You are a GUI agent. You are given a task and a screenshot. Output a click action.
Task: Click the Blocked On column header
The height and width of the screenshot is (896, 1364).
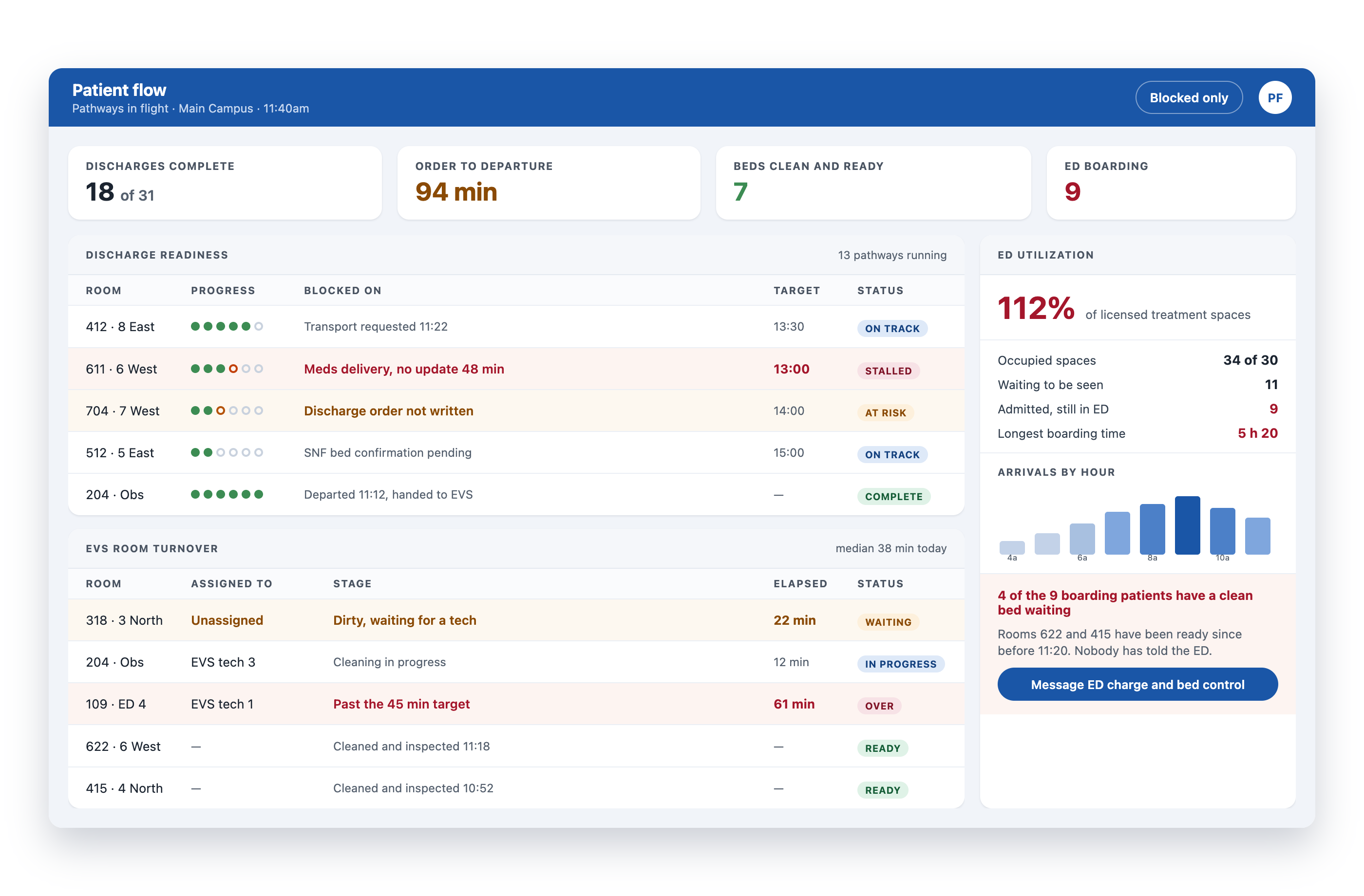click(x=342, y=290)
